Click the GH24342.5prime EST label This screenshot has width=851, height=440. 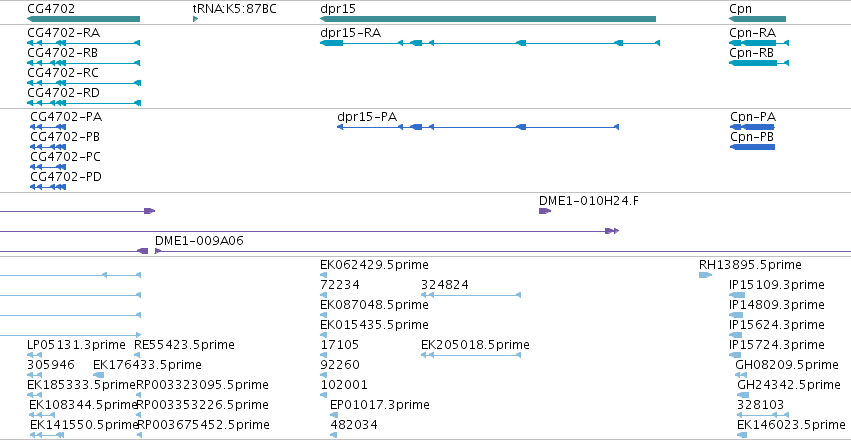[x=789, y=385]
